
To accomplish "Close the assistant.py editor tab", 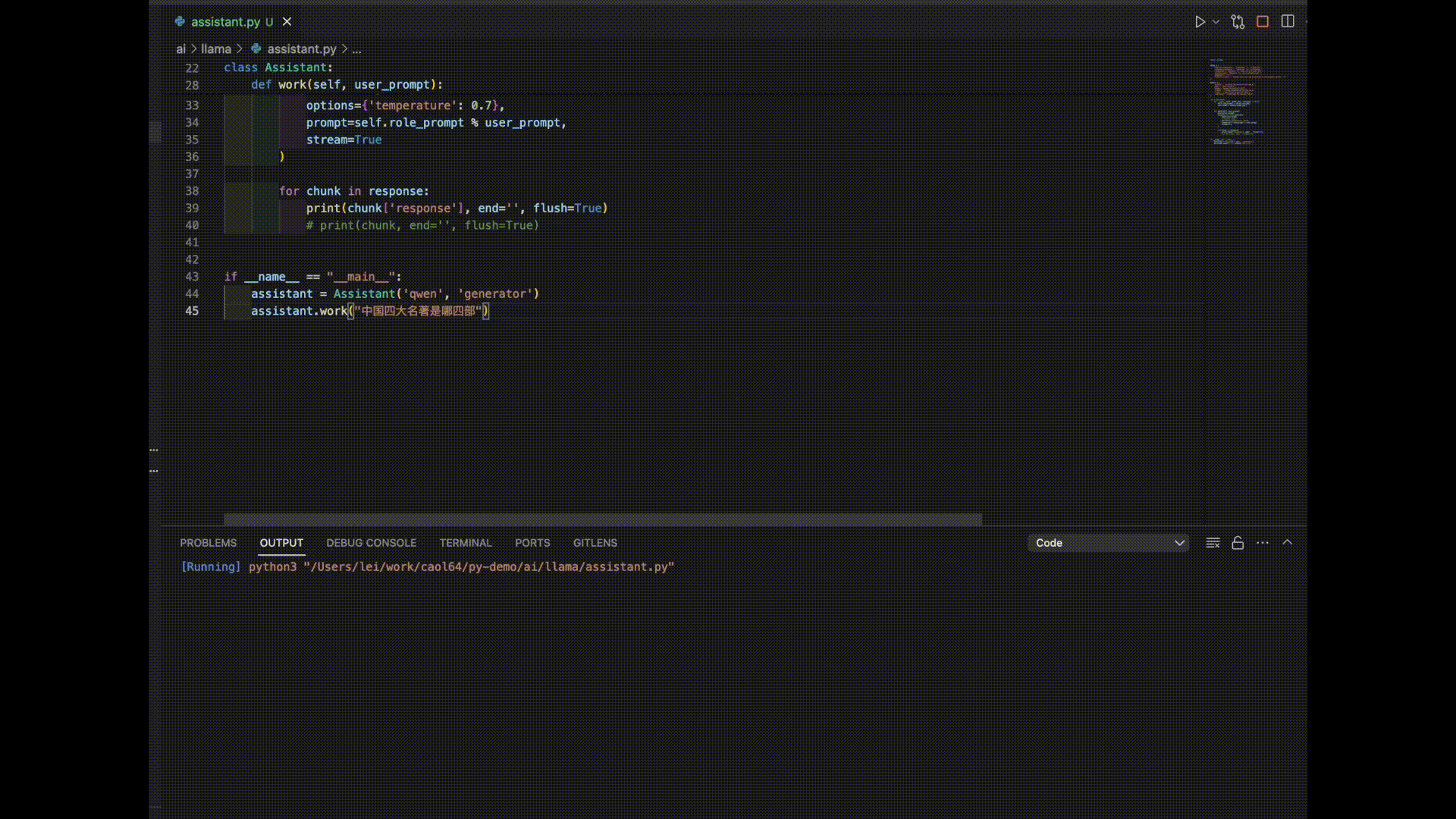I will (287, 22).
